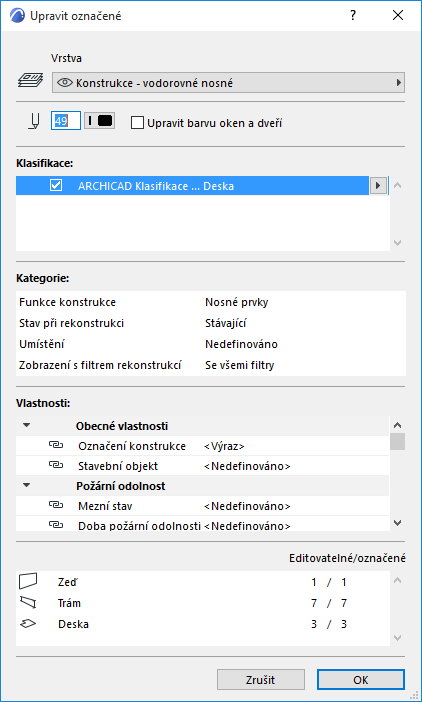Click up arrow of Klasifikace scrollbar

[397, 185]
